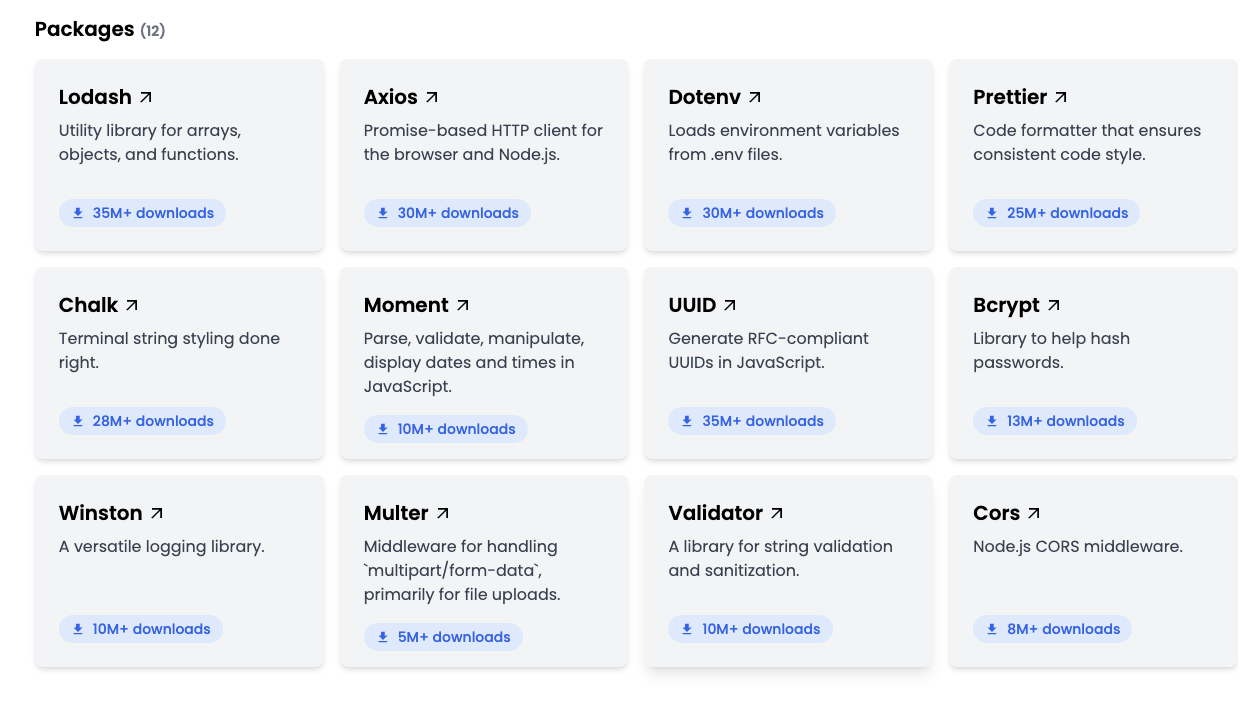Click Validator's "10M+ downloads" text
Screen dimensions: 1251x707
762,629
